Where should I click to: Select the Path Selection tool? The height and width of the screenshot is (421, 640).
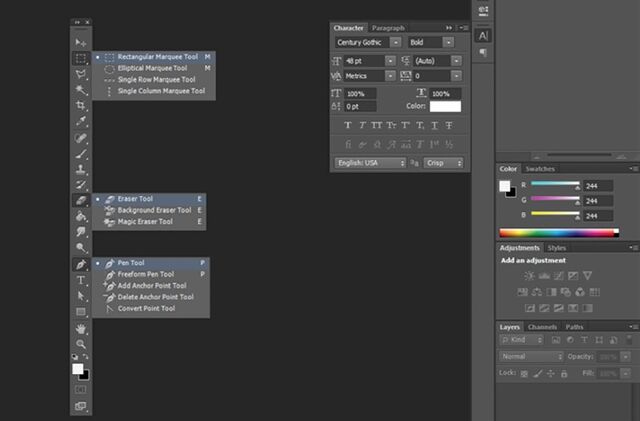tap(81, 296)
